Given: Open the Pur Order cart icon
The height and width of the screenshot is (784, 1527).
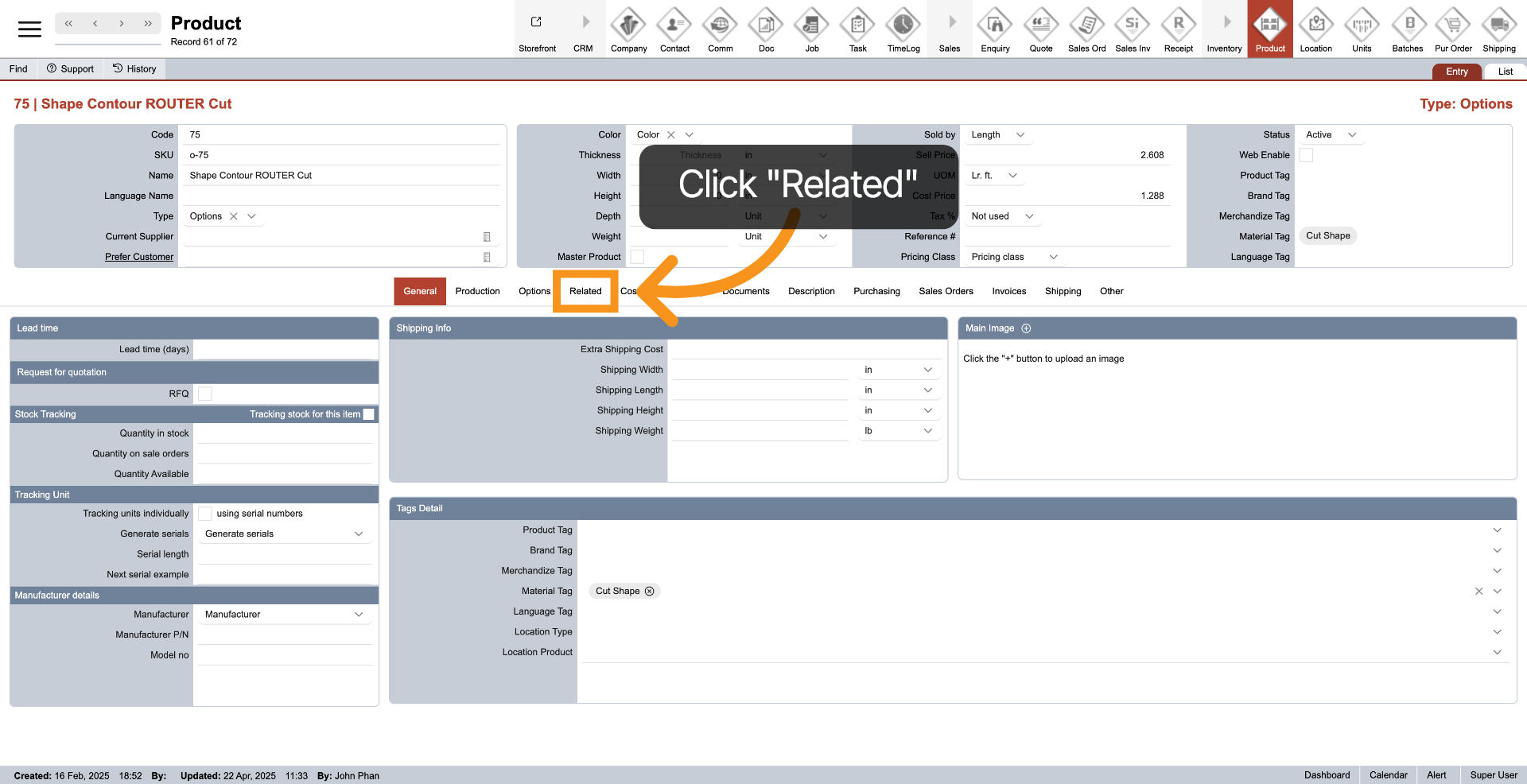Looking at the screenshot, I should [x=1453, y=25].
